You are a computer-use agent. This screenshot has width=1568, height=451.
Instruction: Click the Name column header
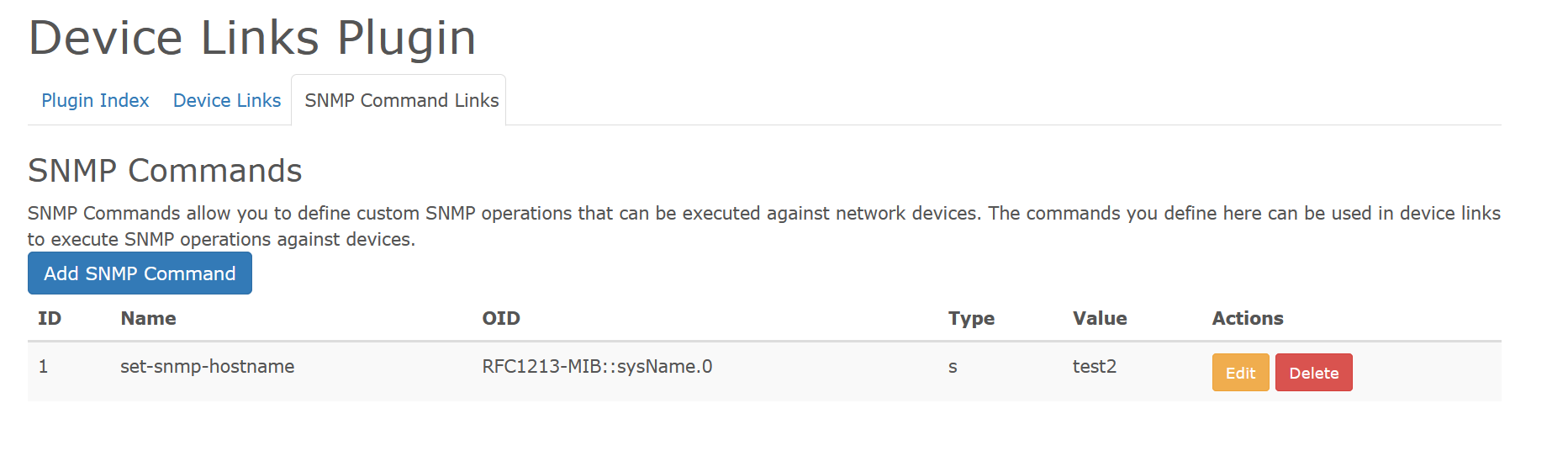pyautogui.click(x=148, y=319)
